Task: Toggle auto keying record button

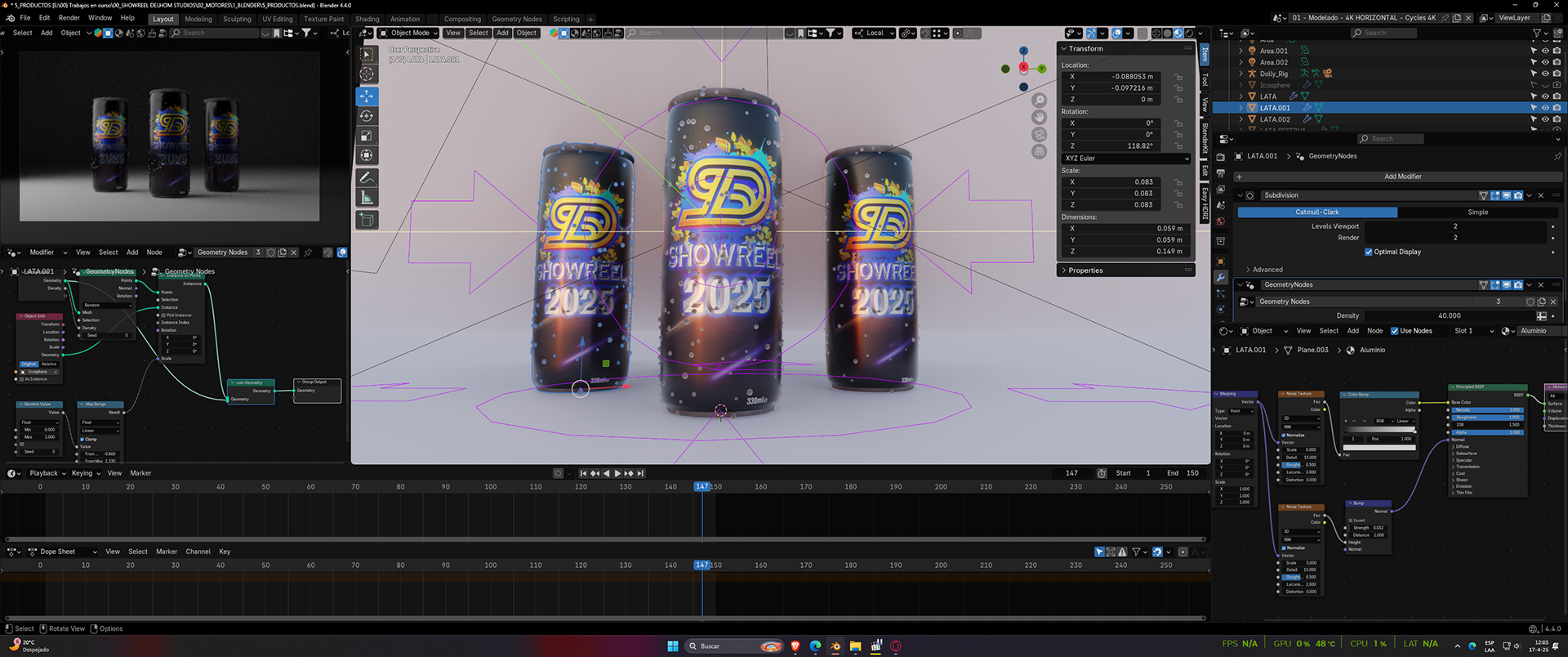Action: click(x=558, y=473)
